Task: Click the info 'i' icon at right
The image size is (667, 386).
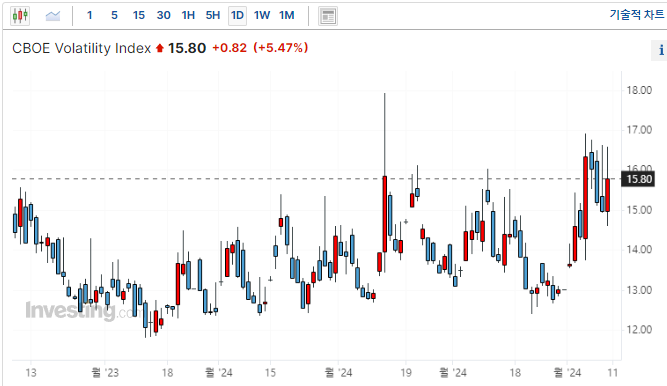Action: 661,50
